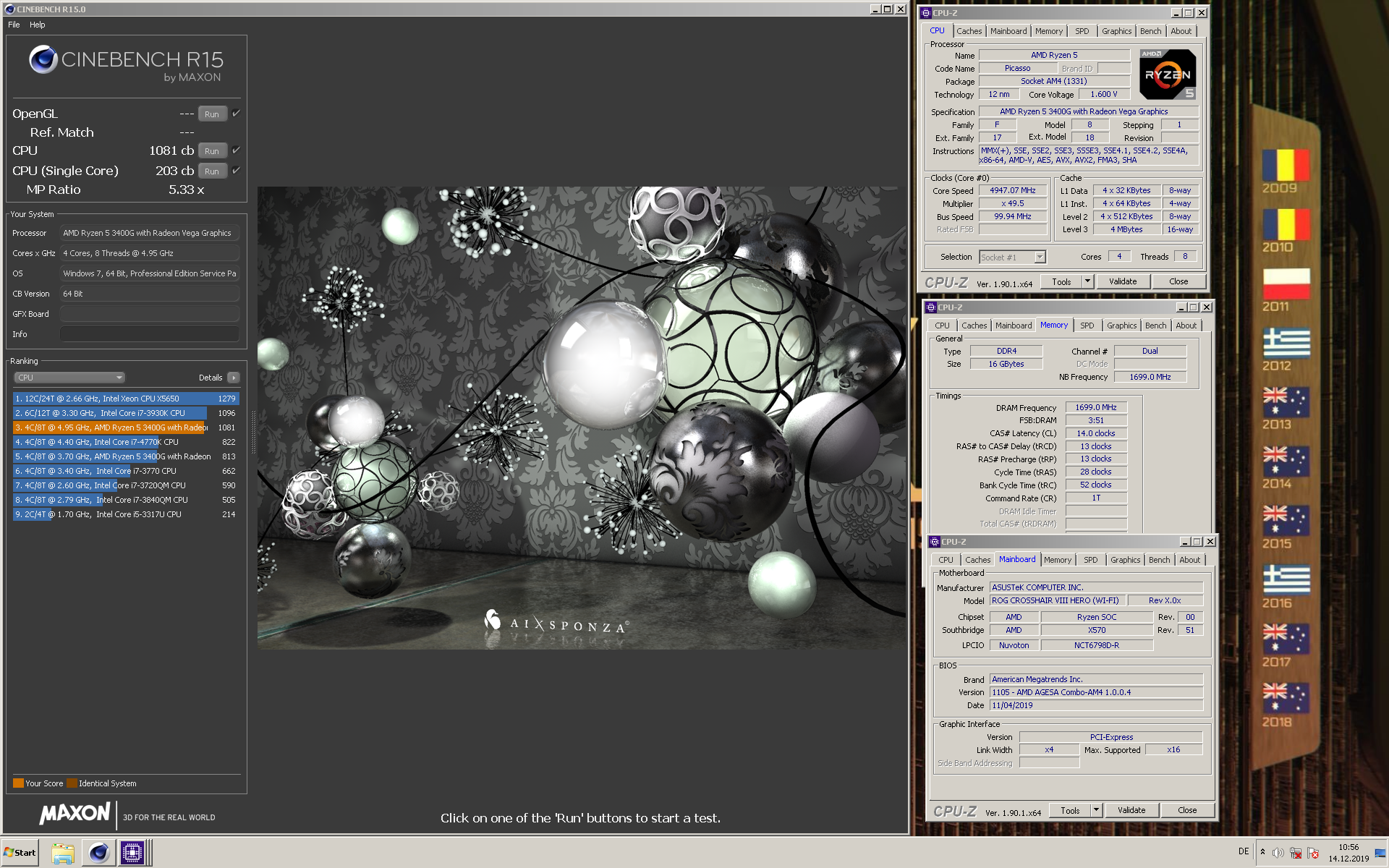The image size is (1389, 868).
Task: Click Validate in CPU-Z motherboard window
Action: tap(1131, 810)
